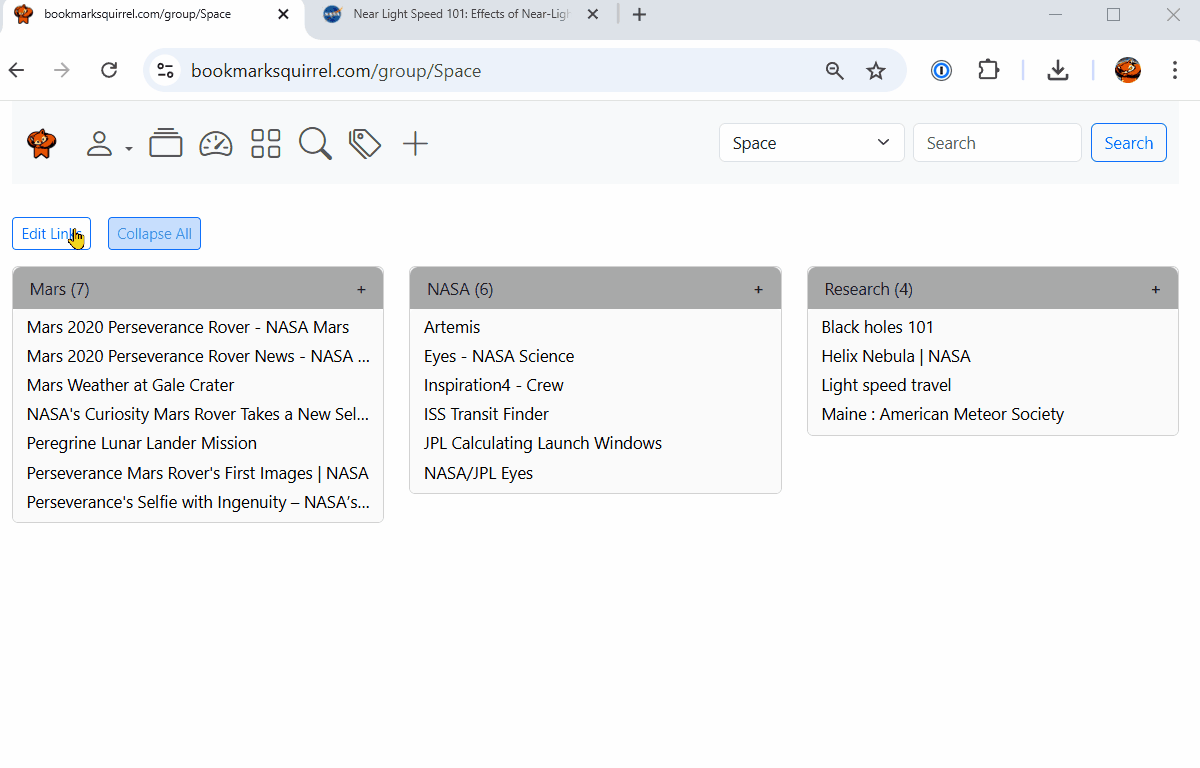1200x768 pixels.
Task: Open ISS Transit Finder link
Action: tap(486, 414)
